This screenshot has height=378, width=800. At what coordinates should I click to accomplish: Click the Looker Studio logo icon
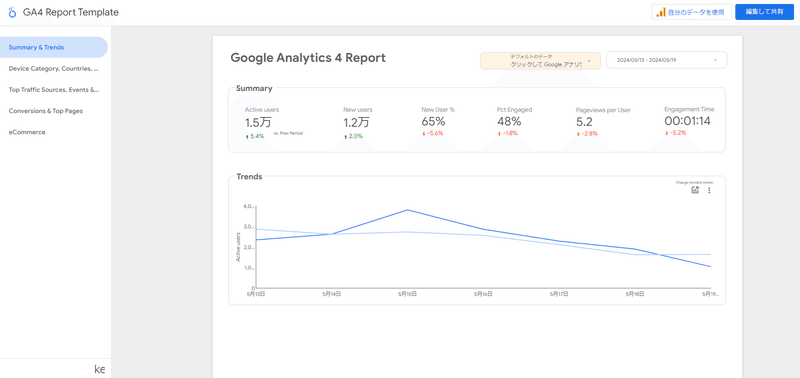12,12
